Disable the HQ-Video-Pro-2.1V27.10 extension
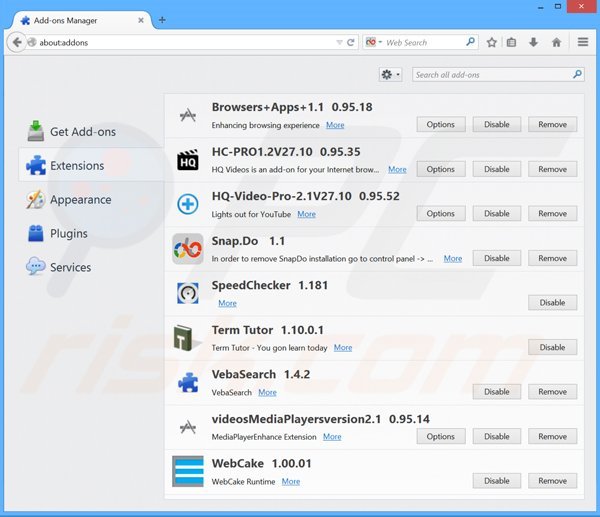Screen dimensions: 600x517 point(497,214)
